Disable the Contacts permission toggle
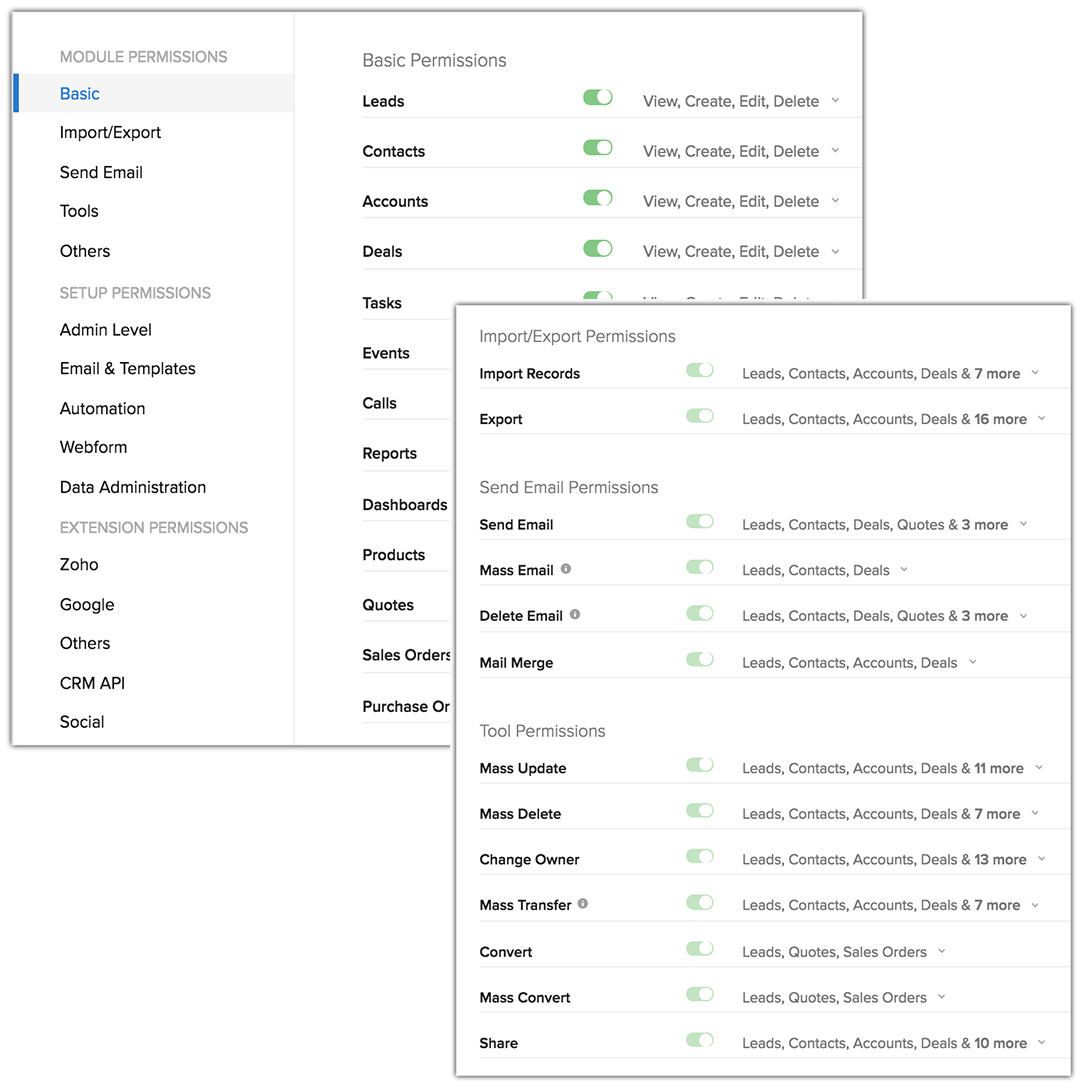Screen dimensions: 1083x1089 click(x=598, y=148)
